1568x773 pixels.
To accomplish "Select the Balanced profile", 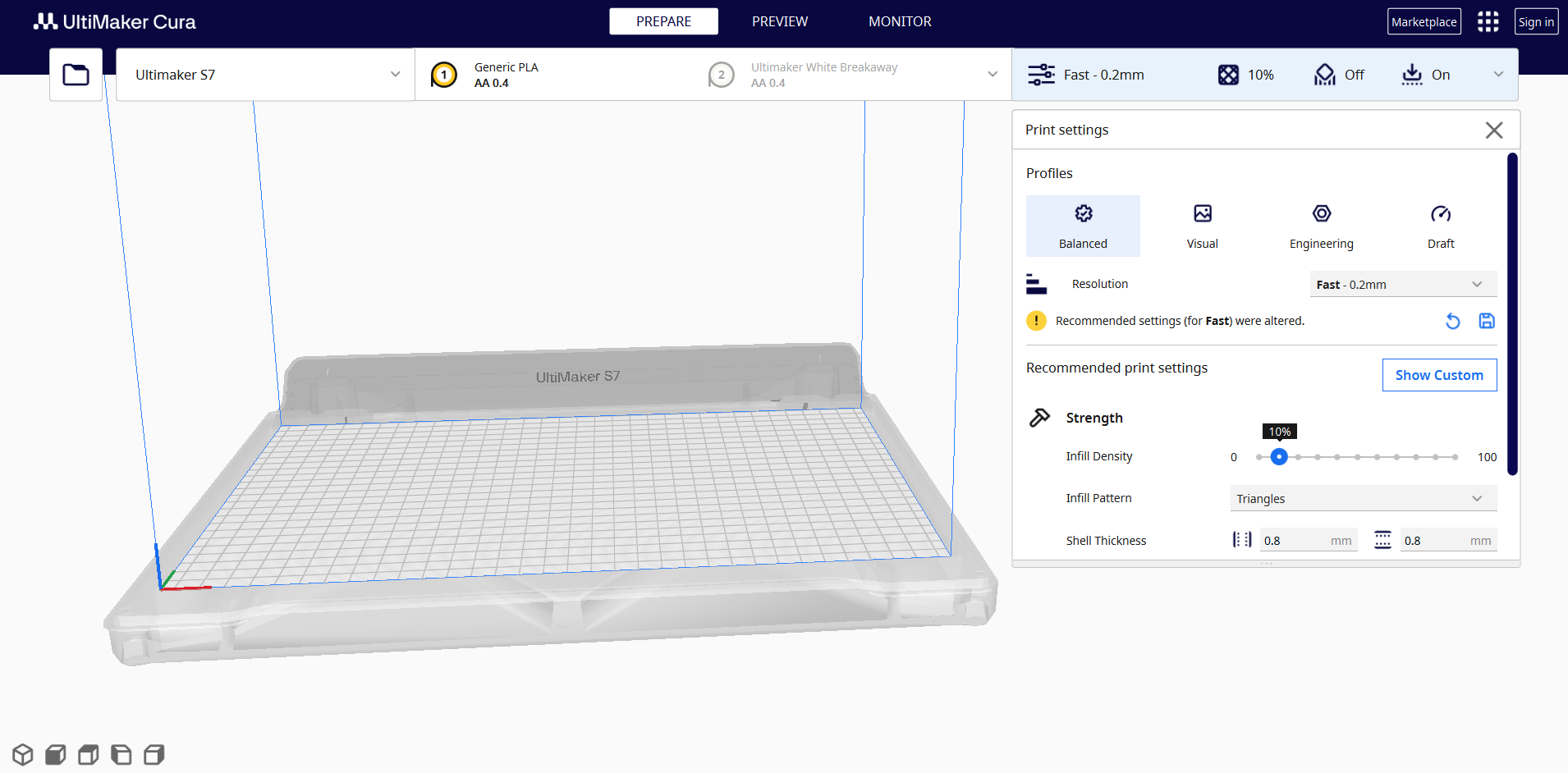I will point(1083,226).
